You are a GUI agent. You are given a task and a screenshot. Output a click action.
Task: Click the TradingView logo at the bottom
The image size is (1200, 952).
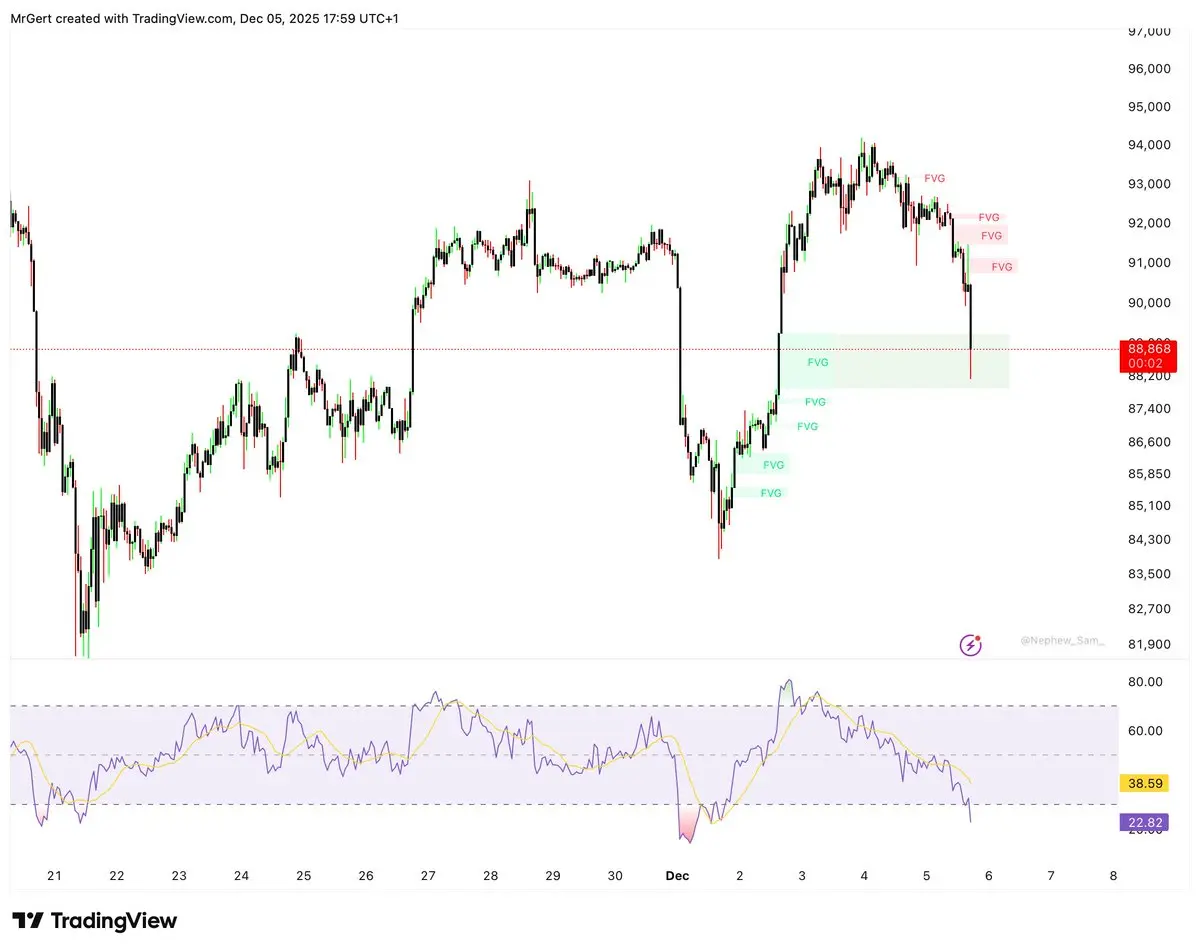coord(94,921)
